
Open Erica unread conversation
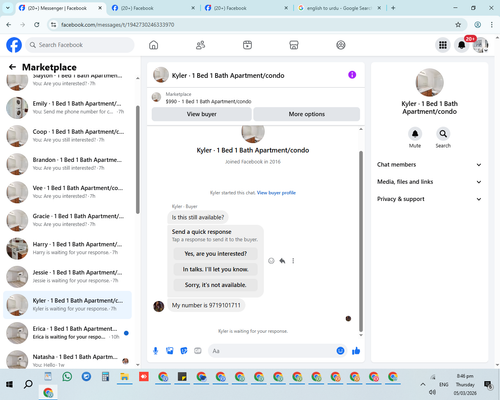click(x=68, y=333)
